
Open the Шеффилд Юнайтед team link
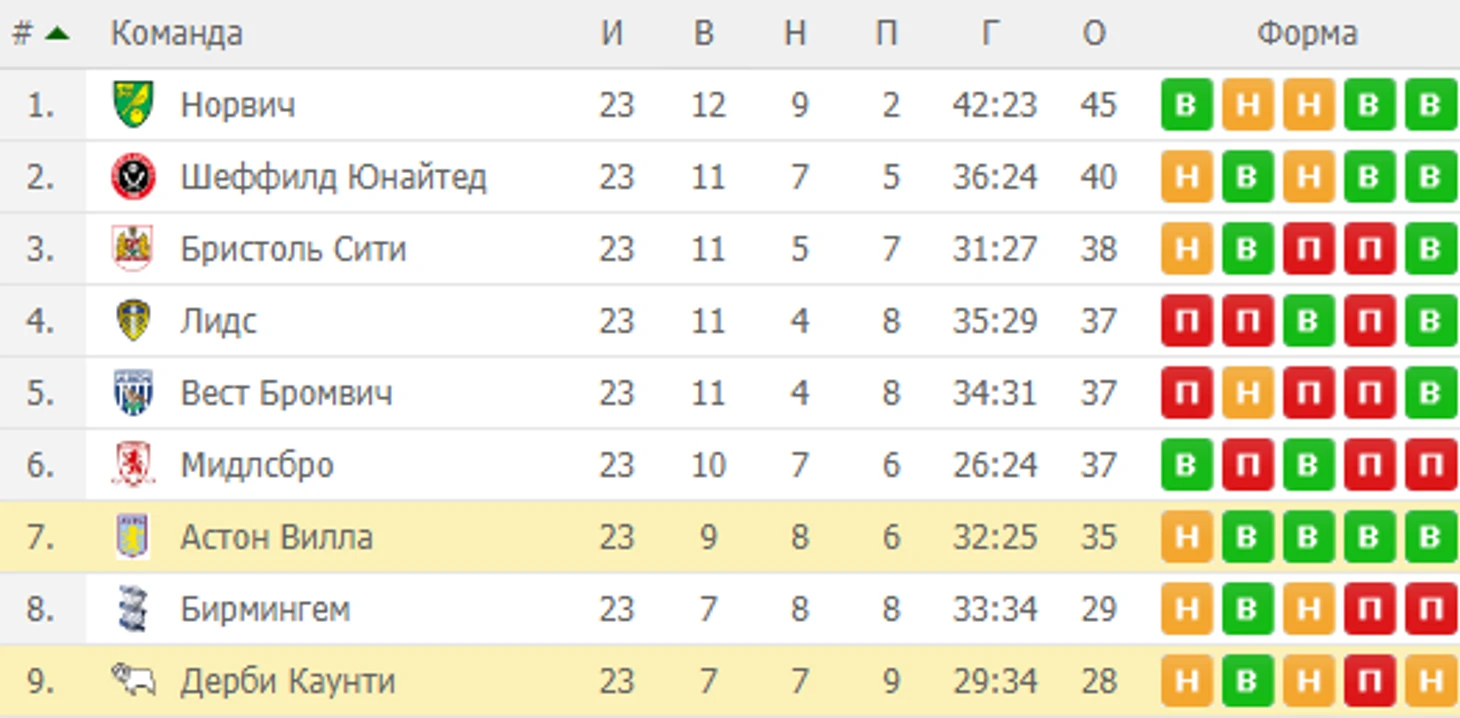click(333, 177)
